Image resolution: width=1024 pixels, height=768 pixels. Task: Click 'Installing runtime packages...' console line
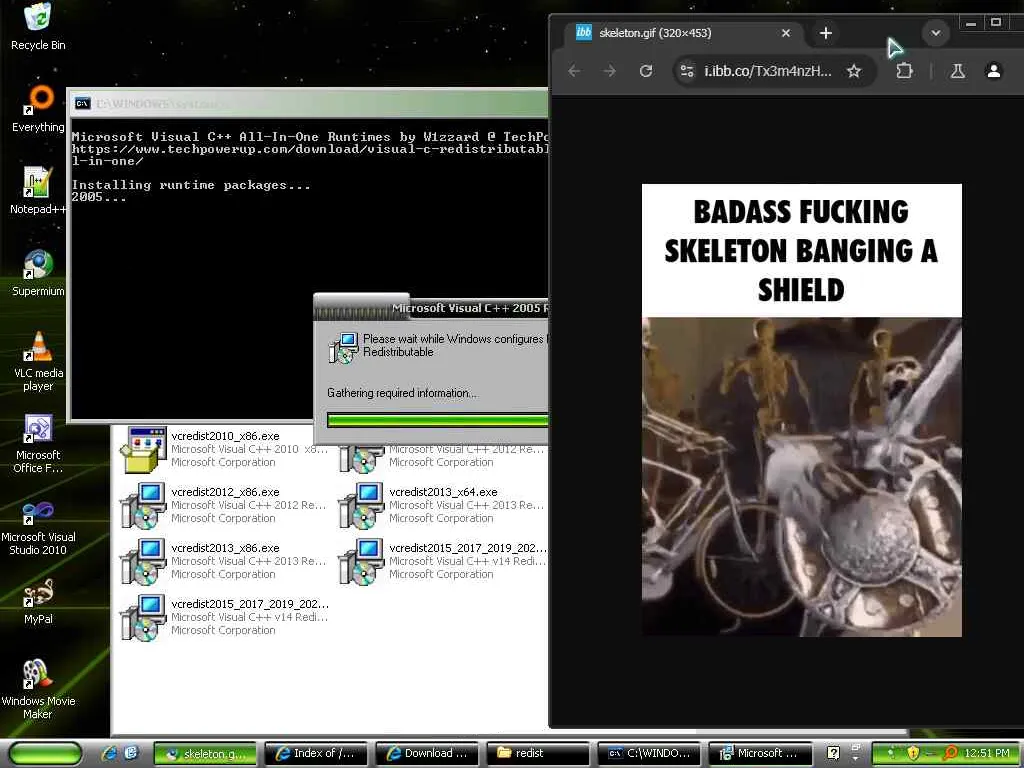point(191,185)
